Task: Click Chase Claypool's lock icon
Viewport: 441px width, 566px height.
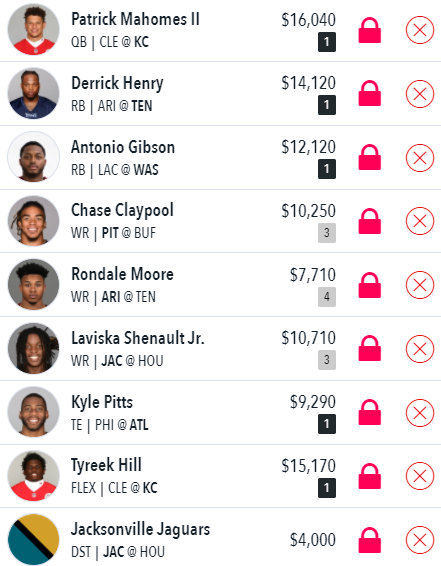Action: pyautogui.click(x=370, y=221)
